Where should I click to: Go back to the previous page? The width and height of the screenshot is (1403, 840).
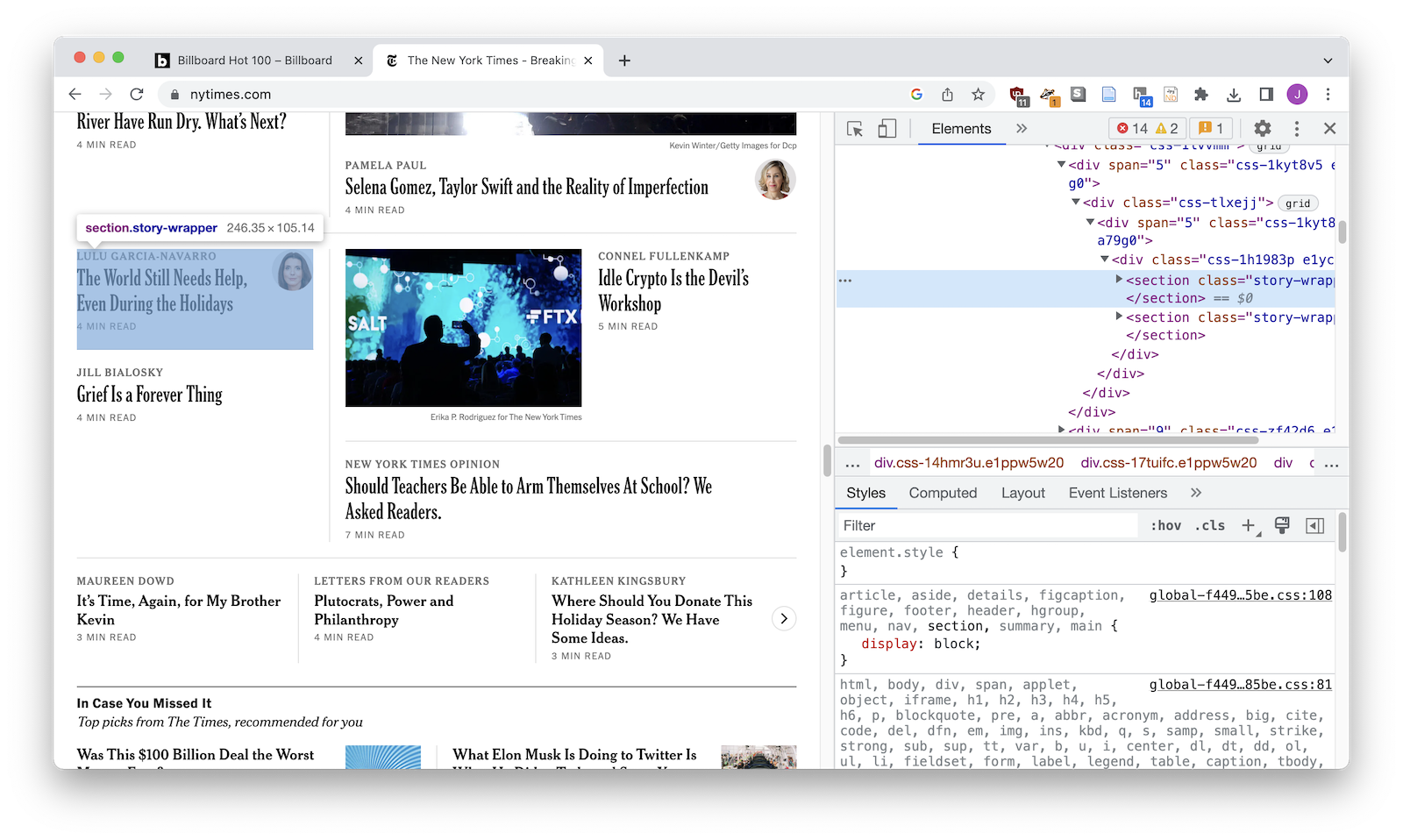[75, 95]
